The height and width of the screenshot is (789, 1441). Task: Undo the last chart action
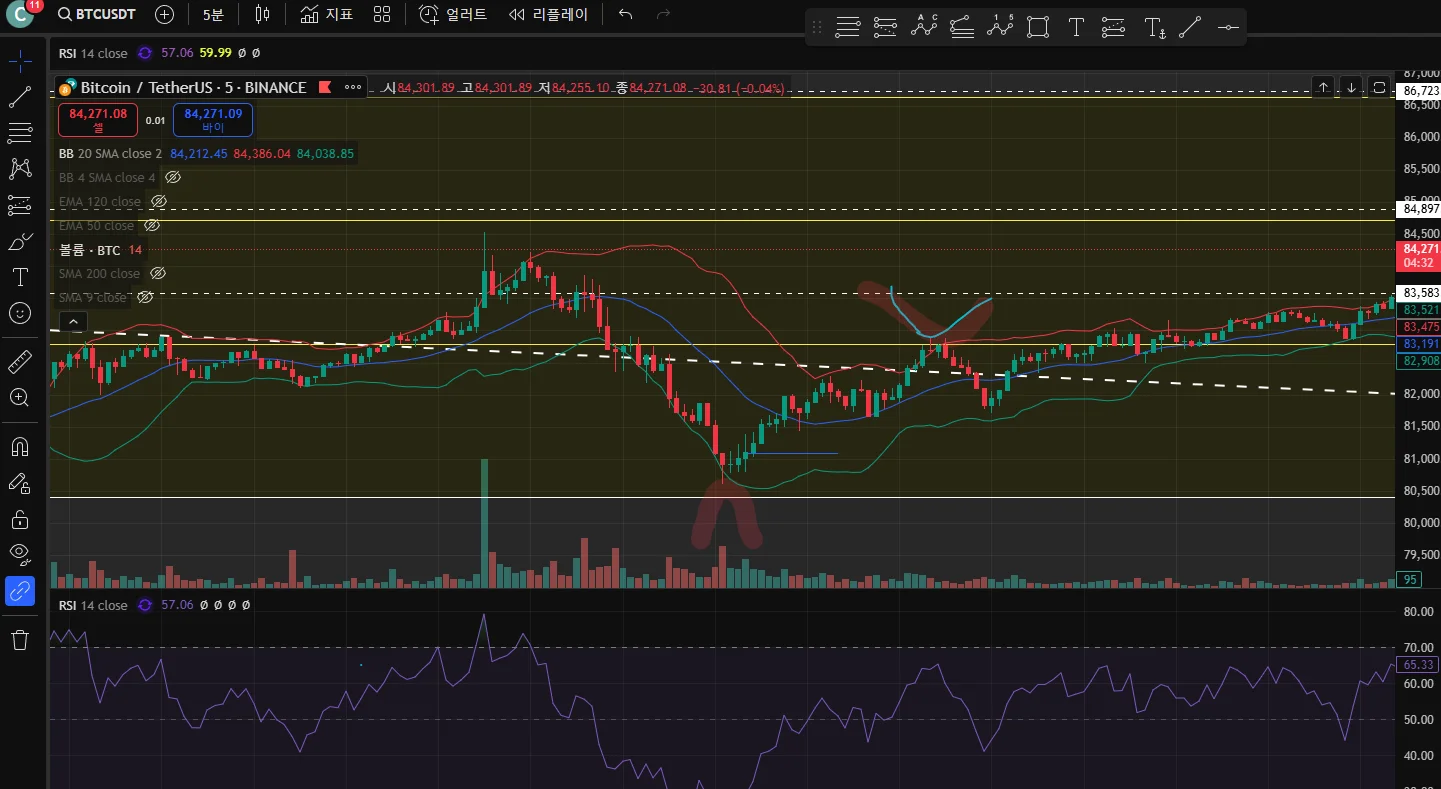(626, 15)
